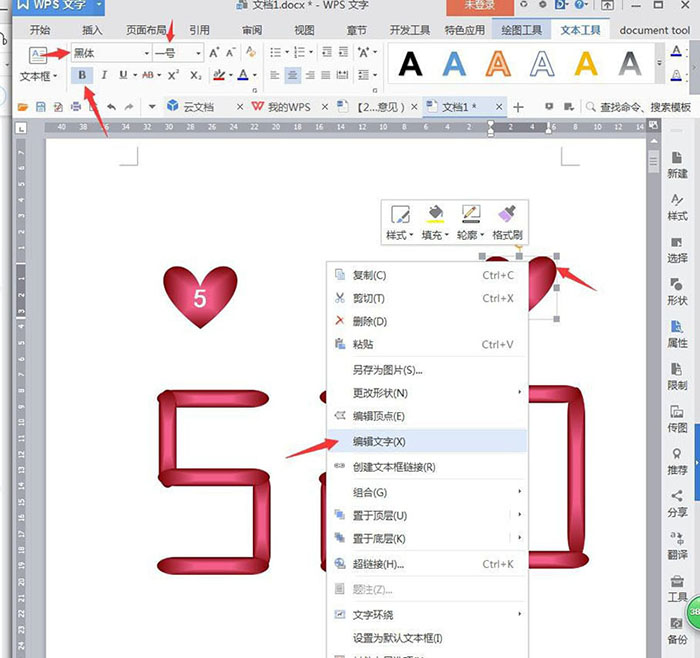
Task: Click the save icon in quick toolbar
Action: [x=41, y=107]
